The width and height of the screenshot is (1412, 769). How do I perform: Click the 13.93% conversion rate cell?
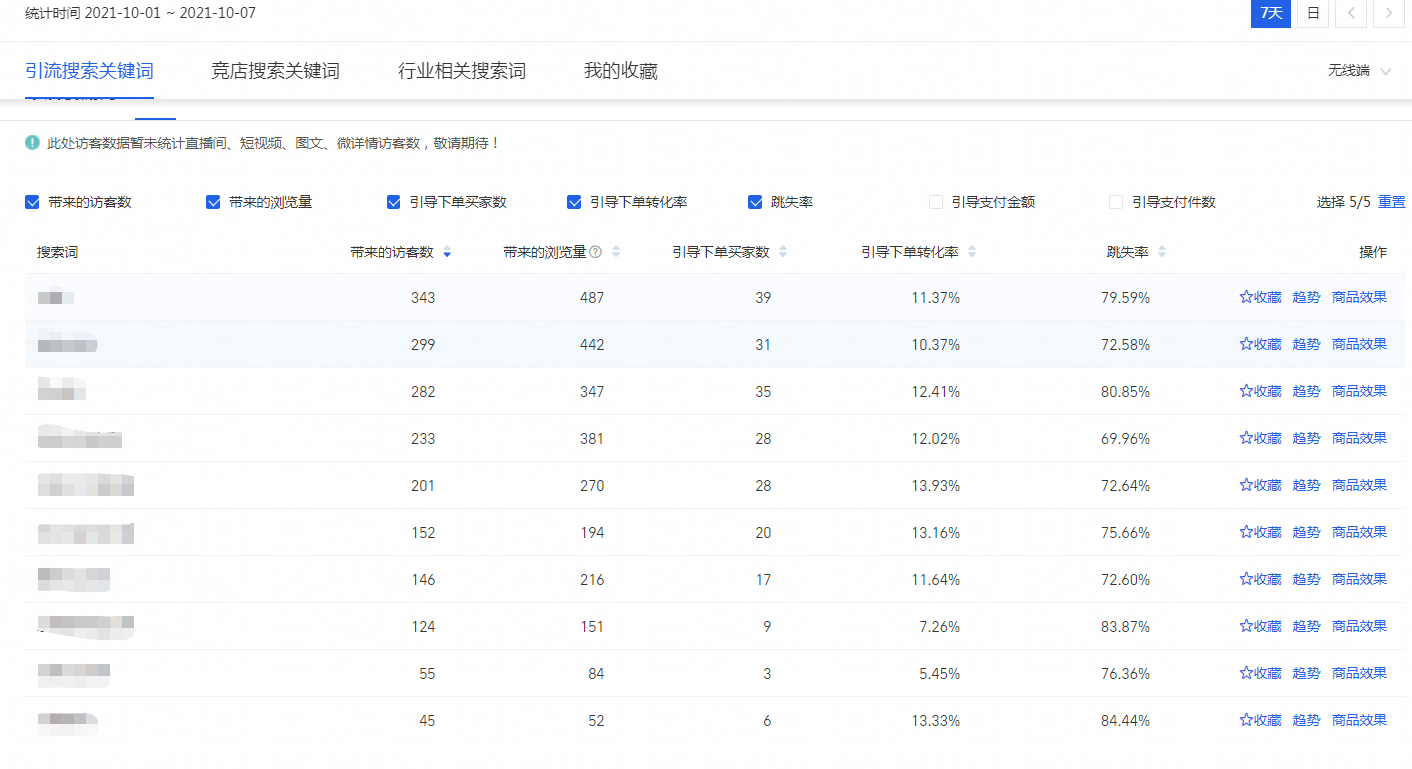tap(935, 486)
